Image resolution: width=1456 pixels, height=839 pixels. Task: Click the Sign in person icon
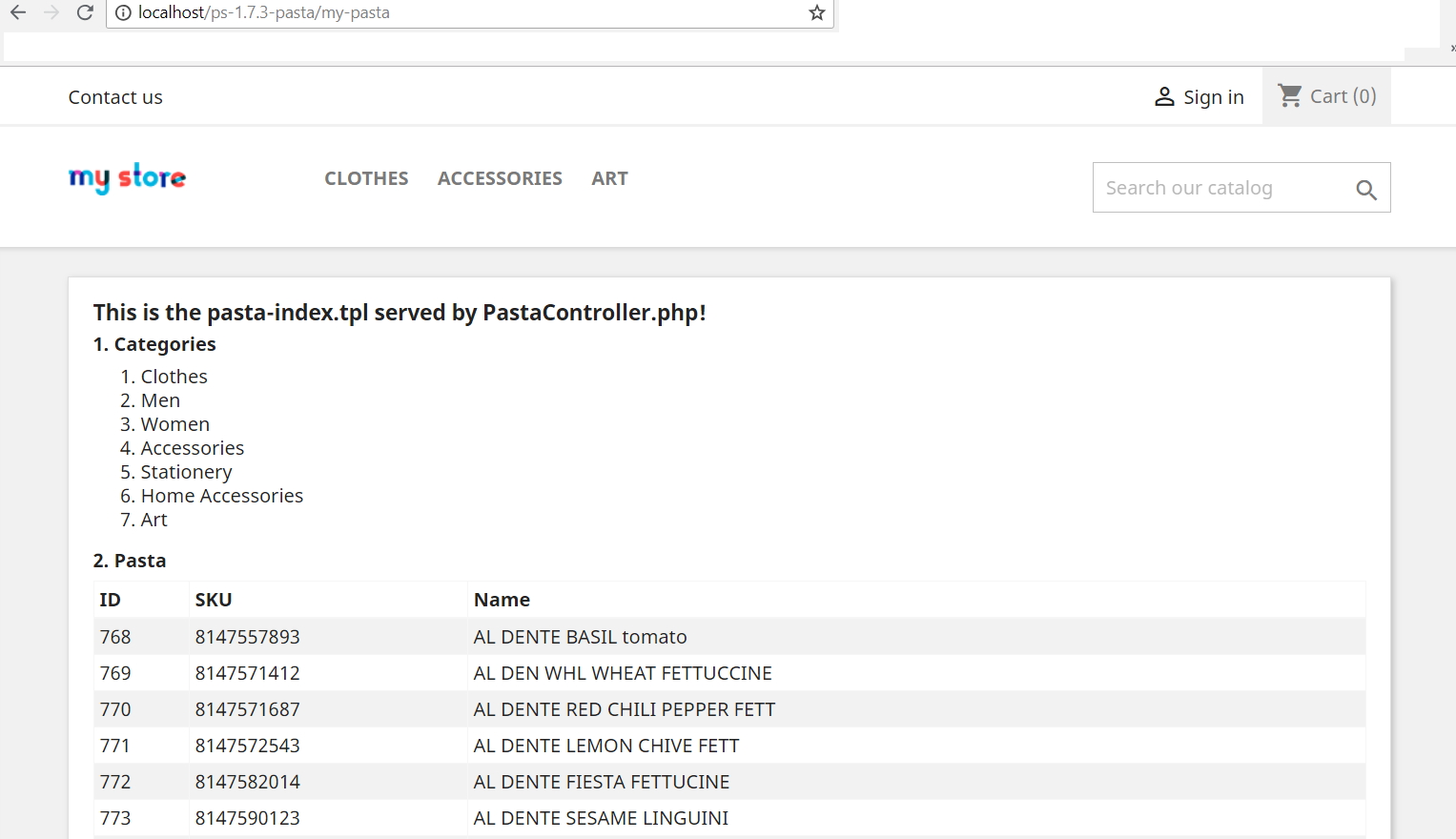point(1164,97)
